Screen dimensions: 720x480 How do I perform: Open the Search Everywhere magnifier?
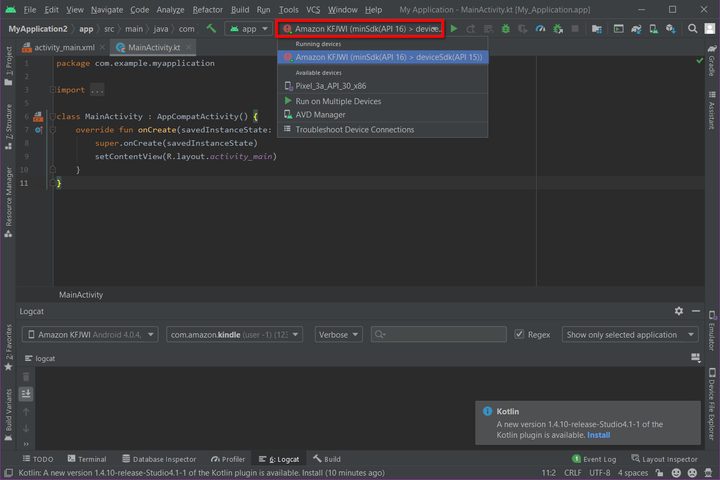692,28
